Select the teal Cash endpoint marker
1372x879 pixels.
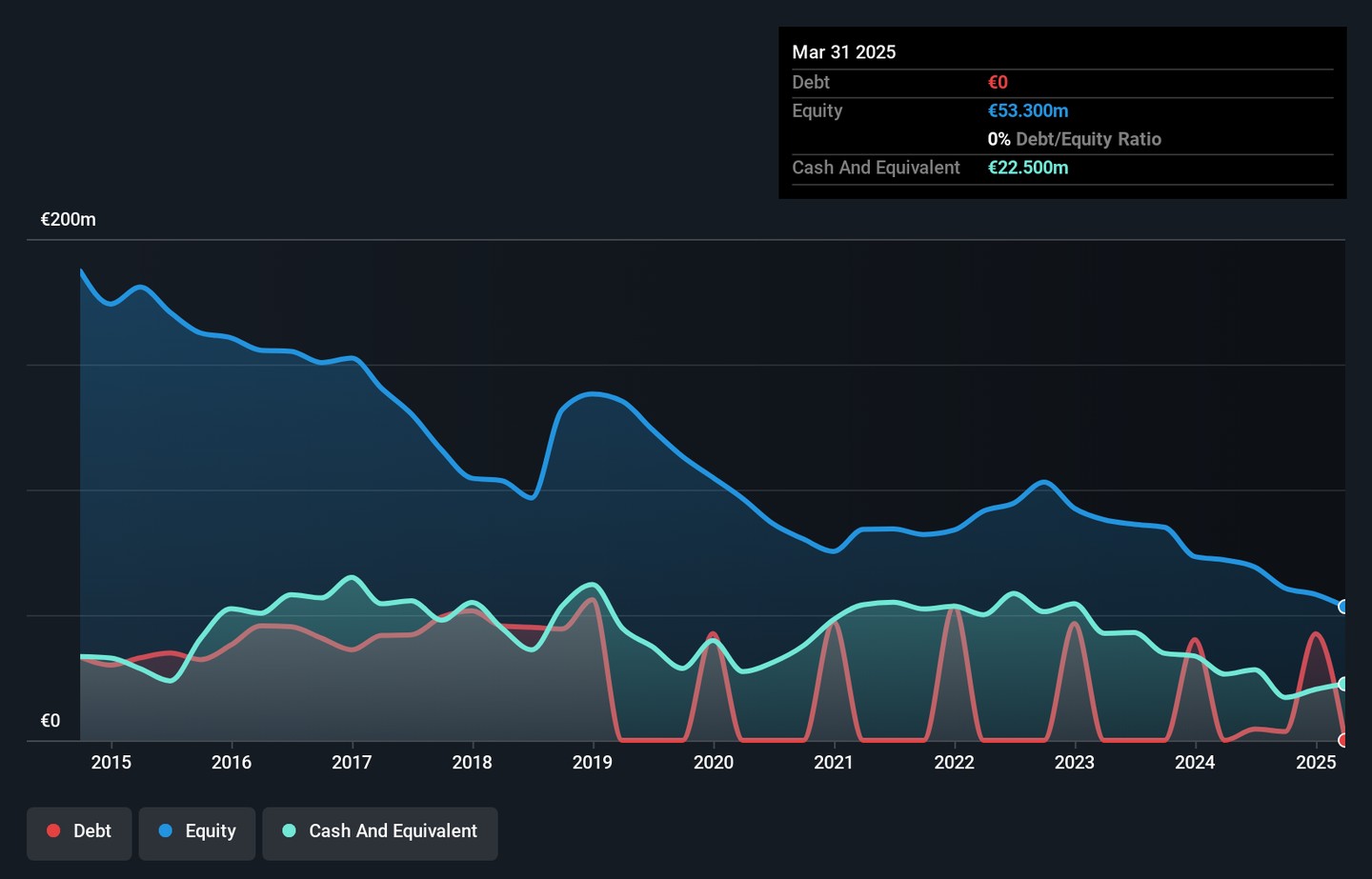pos(1343,684)
